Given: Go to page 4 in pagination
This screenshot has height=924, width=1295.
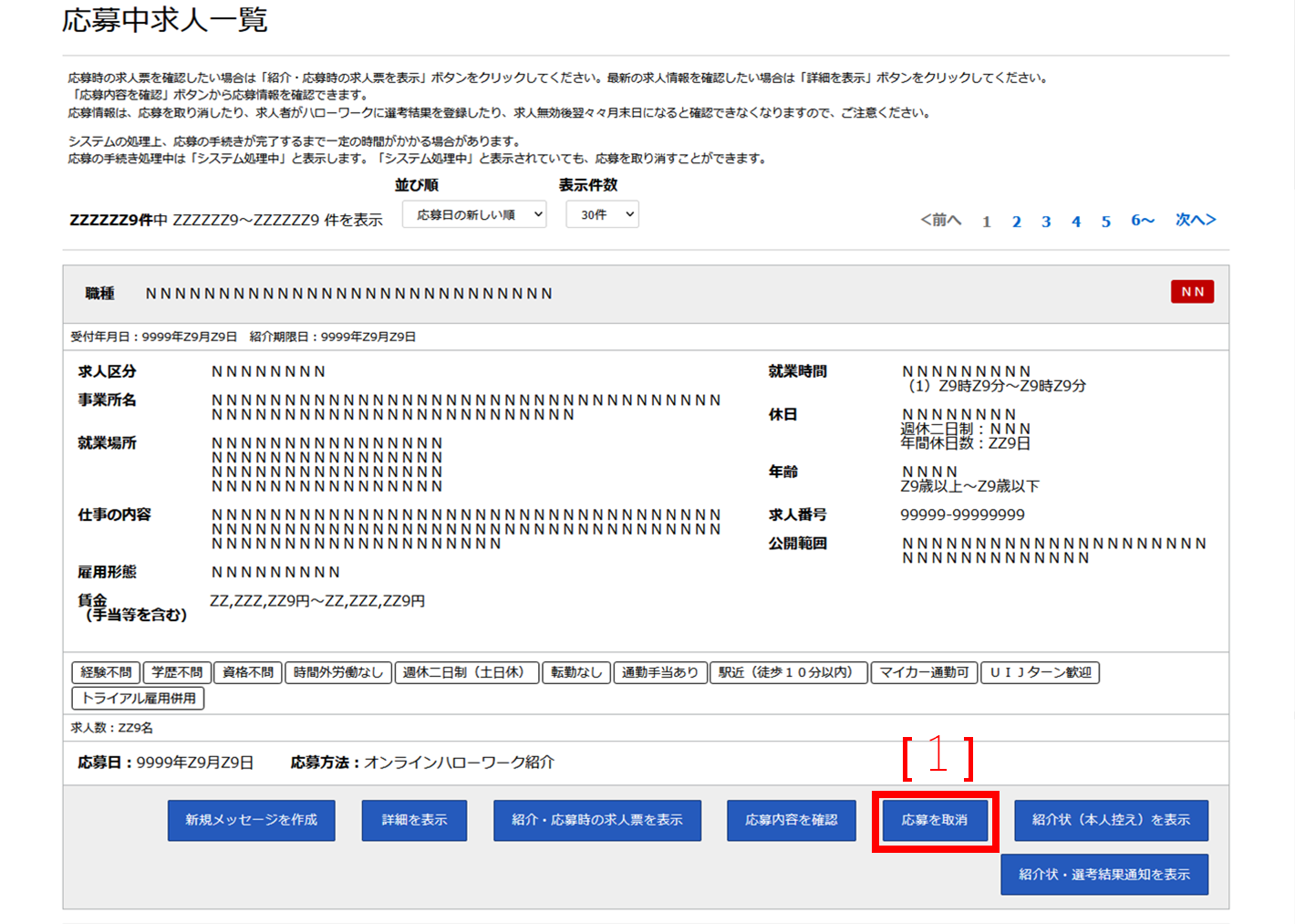Looking at the screenshot, I should coord(1076,222).
